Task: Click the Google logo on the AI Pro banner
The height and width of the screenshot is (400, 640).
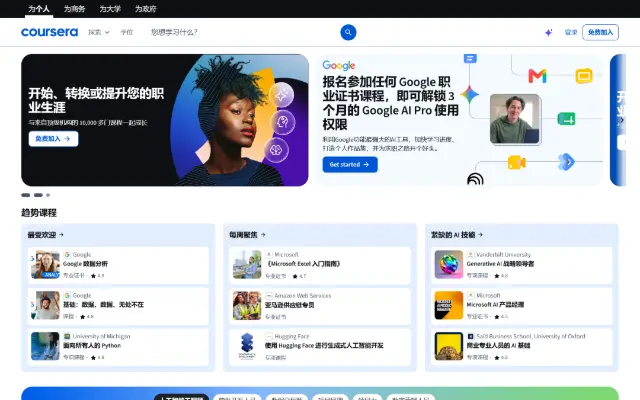Action: pos(339,65)
